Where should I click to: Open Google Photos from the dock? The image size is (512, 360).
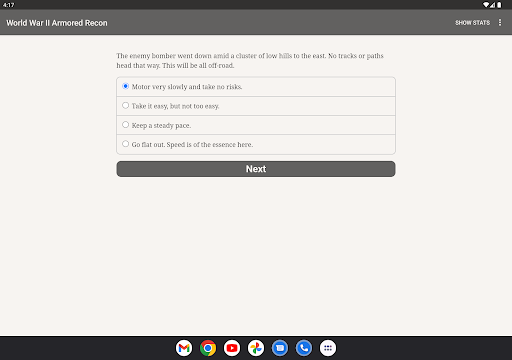pyautogui.click(x=256, y=348)
